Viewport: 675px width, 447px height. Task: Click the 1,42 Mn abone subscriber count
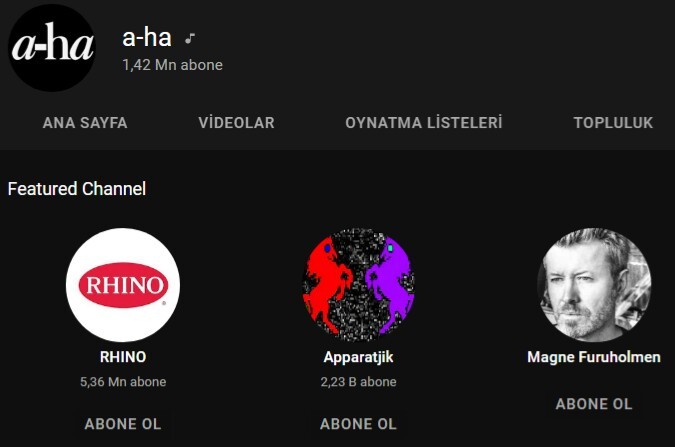[x=173, y=65]
